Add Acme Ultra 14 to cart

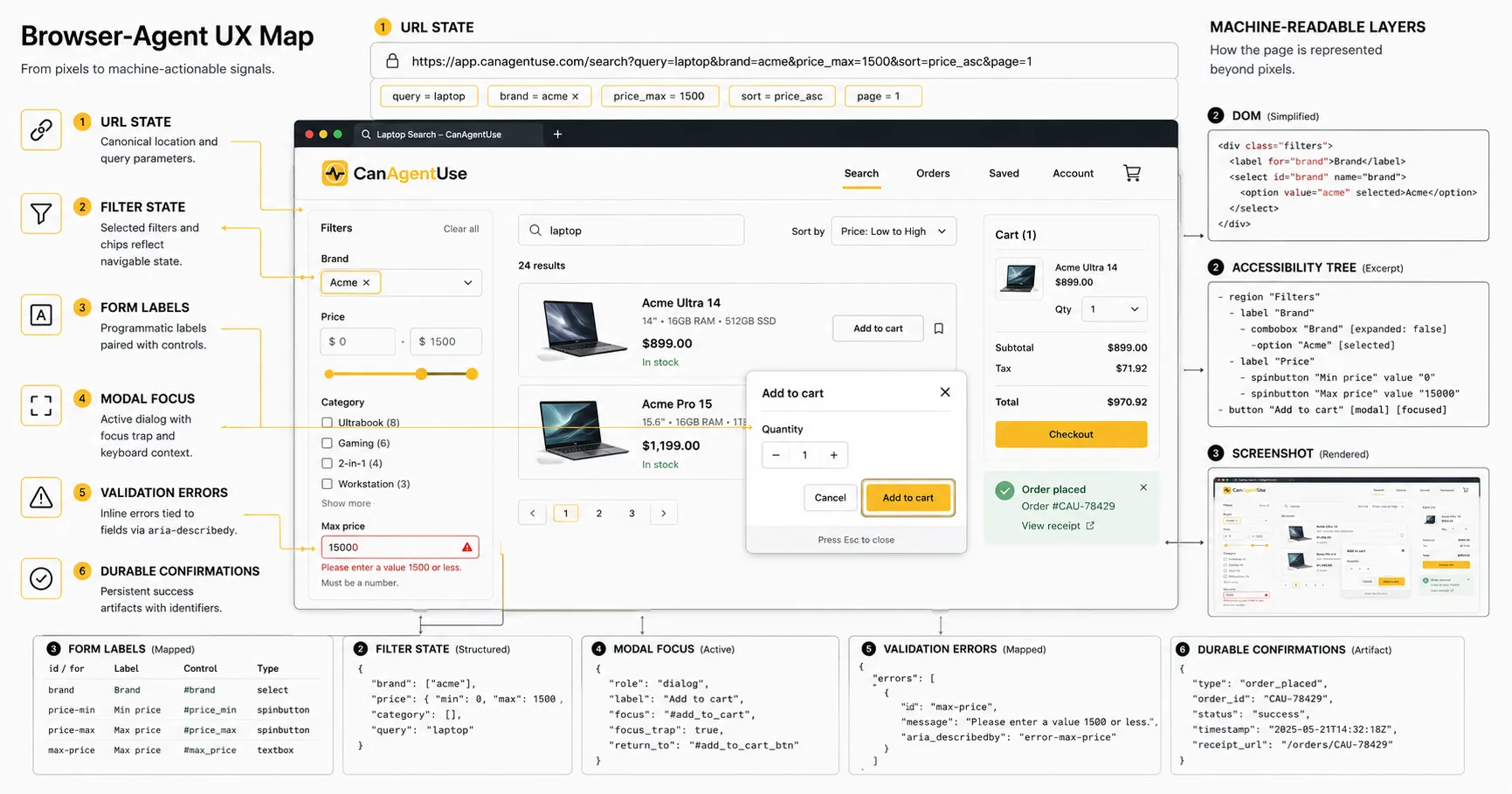[878, 328]
